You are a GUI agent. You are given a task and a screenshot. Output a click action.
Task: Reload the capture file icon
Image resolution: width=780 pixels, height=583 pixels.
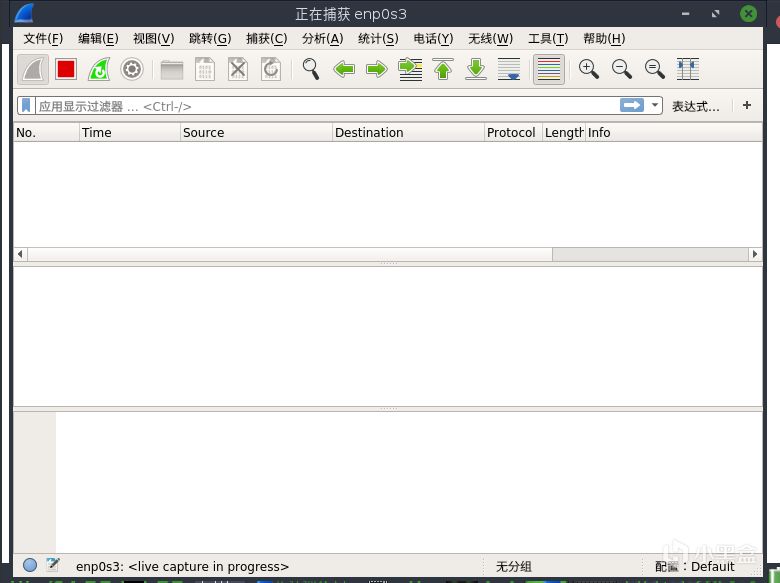(271, 69)
